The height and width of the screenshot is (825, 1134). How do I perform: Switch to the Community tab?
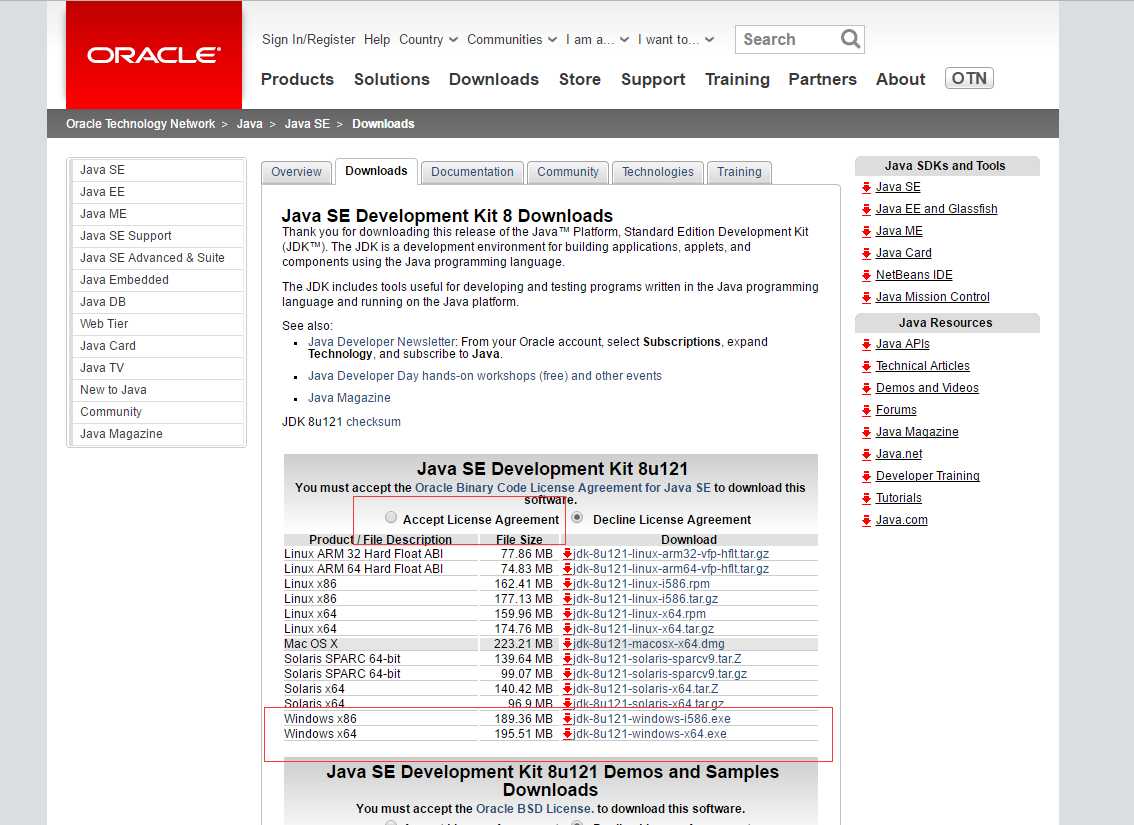[568, 172]
